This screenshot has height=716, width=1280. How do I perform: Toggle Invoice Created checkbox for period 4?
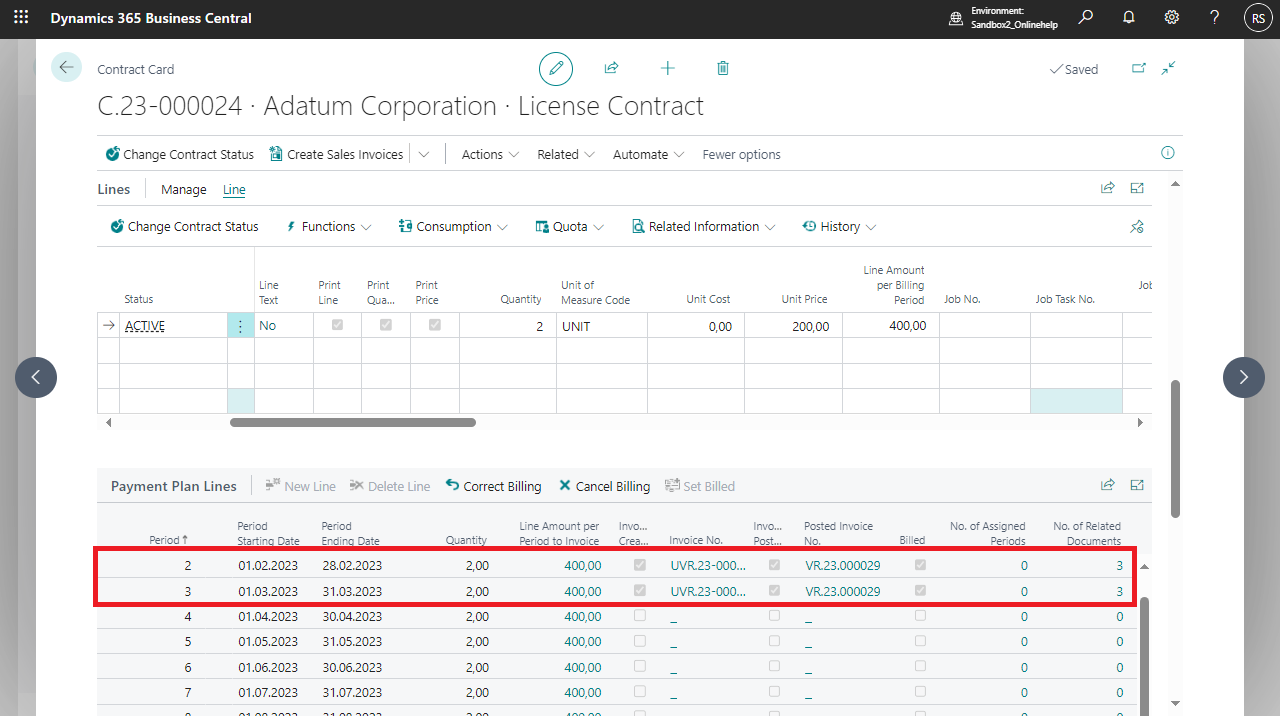640,616
